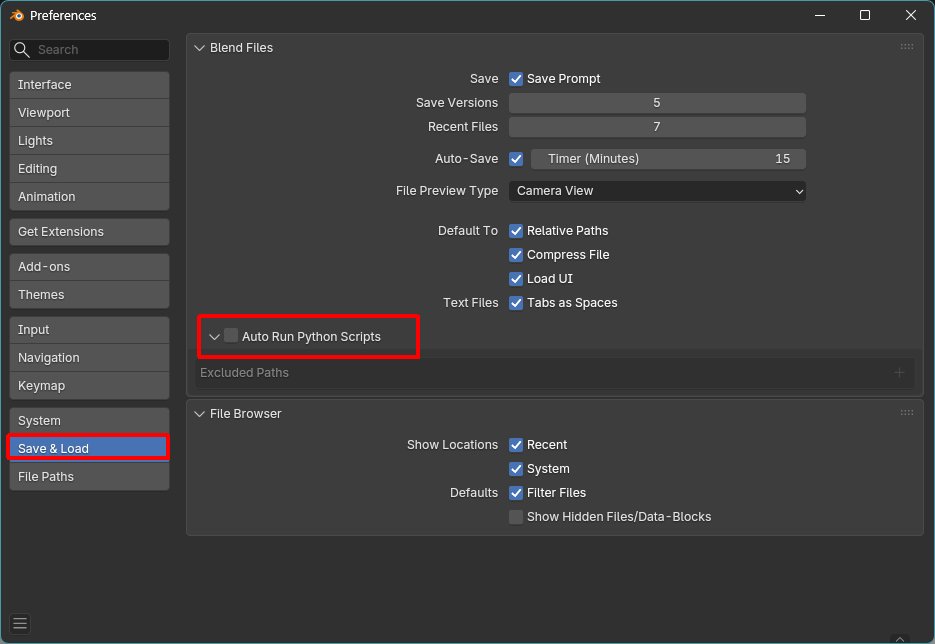The image size is (935, 644).
Task: Switch to Lights preferences
Action: click(x=89, y=141)
